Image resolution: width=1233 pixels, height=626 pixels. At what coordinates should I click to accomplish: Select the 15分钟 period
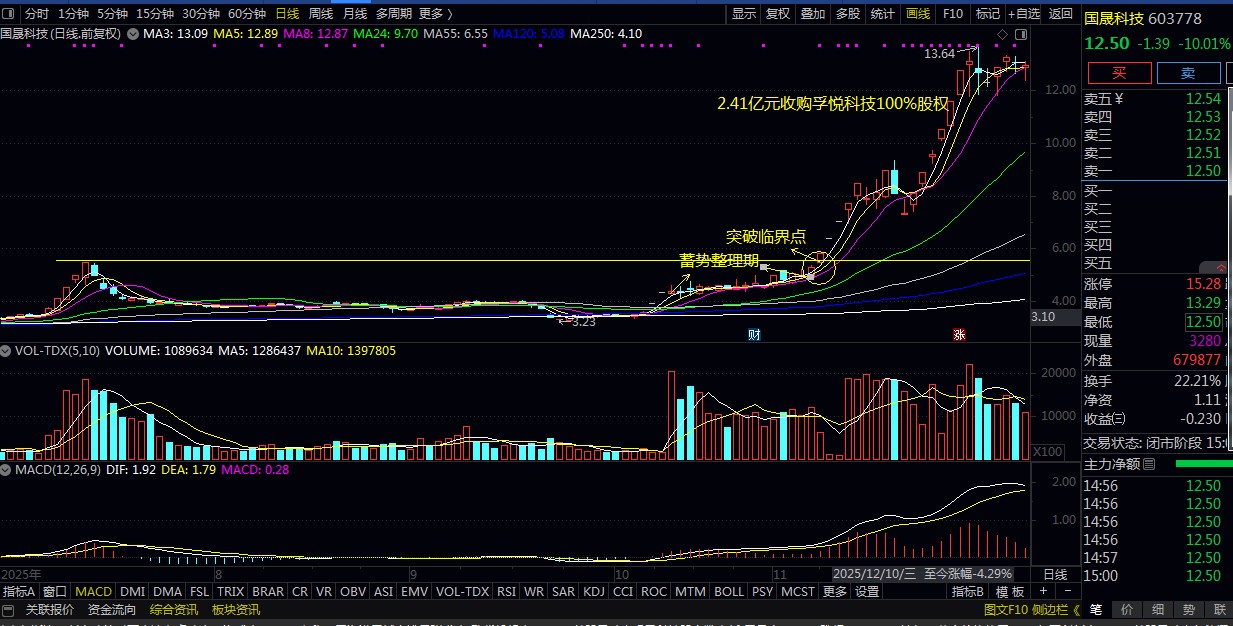[155, 14]
